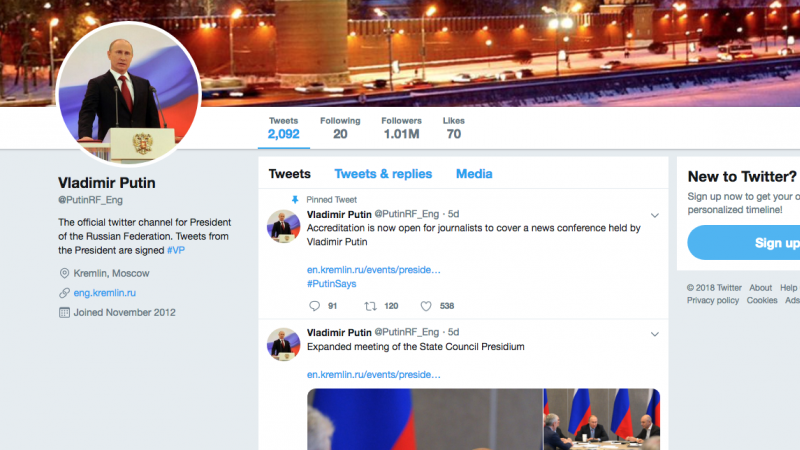
Task: Open the Likes count of 70
Action: [454, 128]
